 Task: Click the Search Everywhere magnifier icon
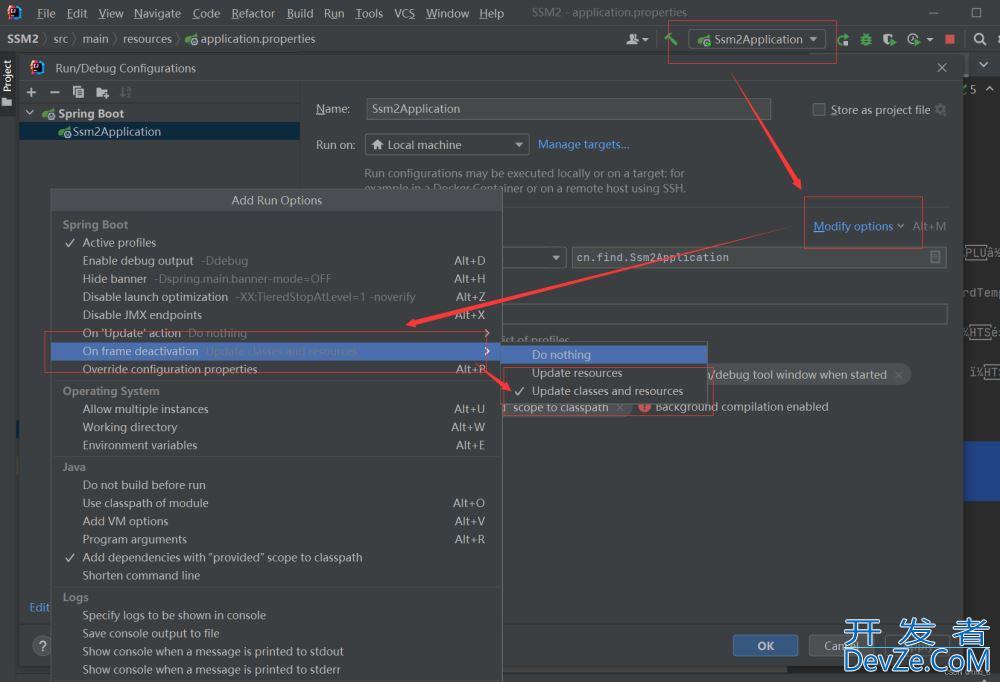980,40
